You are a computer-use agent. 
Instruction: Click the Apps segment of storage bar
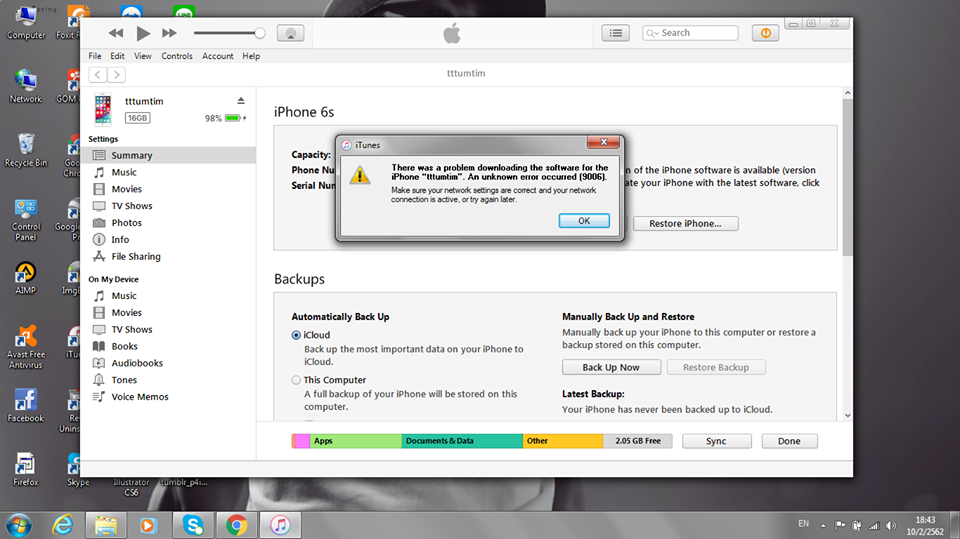(x=355, y=441)
